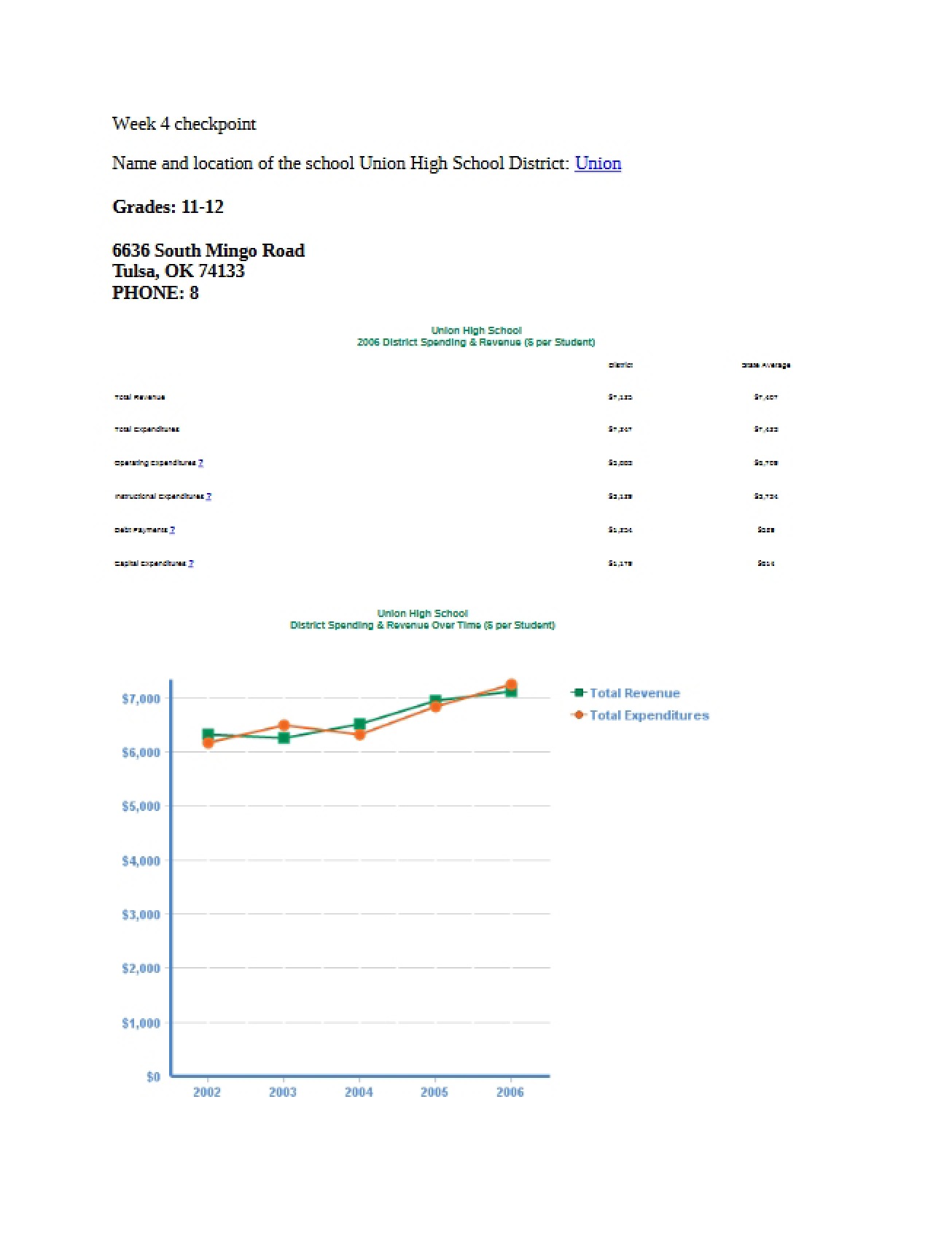The width and height of the screenshot is (952, 1234).
Task: Select the 2004 Total Revenue green square
Action: [x=359, y=724]
